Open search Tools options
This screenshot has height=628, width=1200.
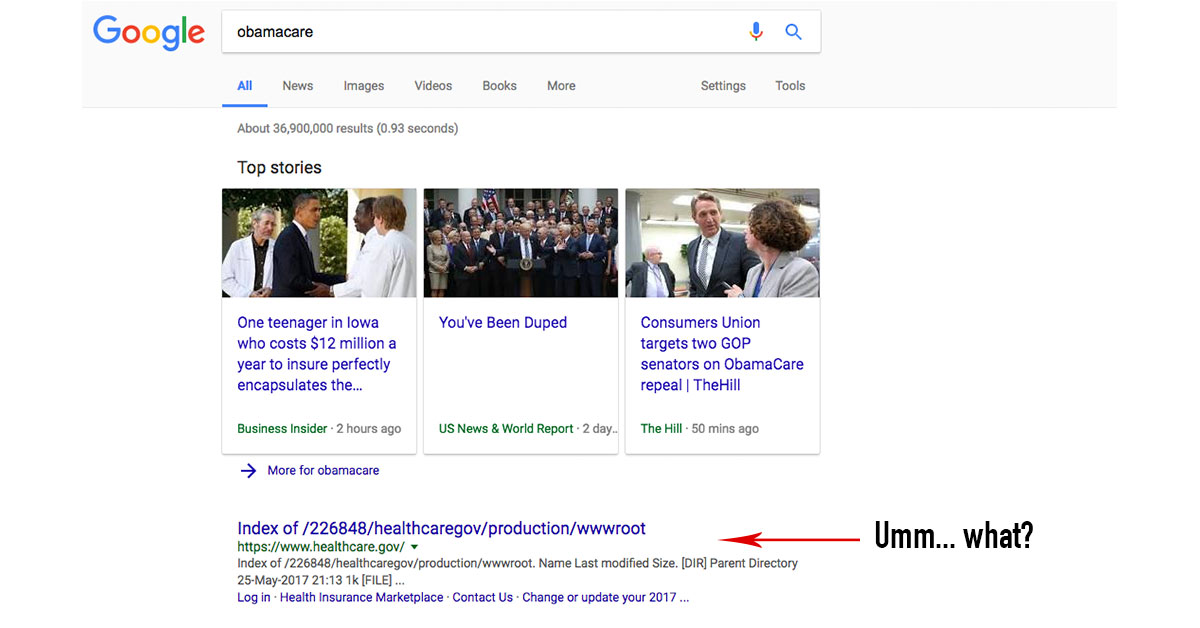790,86
